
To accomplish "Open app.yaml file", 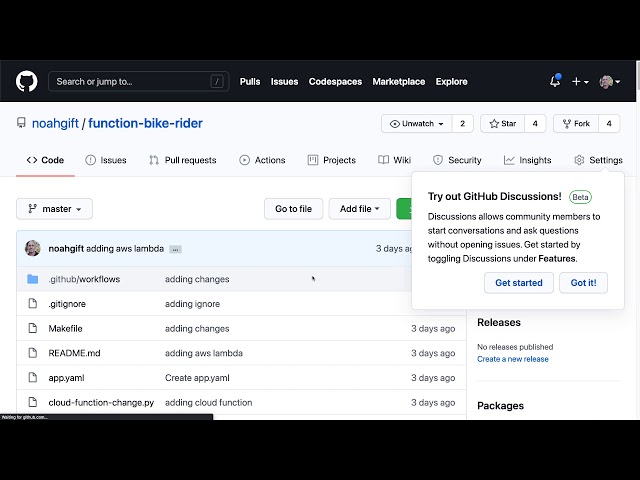I will 66,378.
